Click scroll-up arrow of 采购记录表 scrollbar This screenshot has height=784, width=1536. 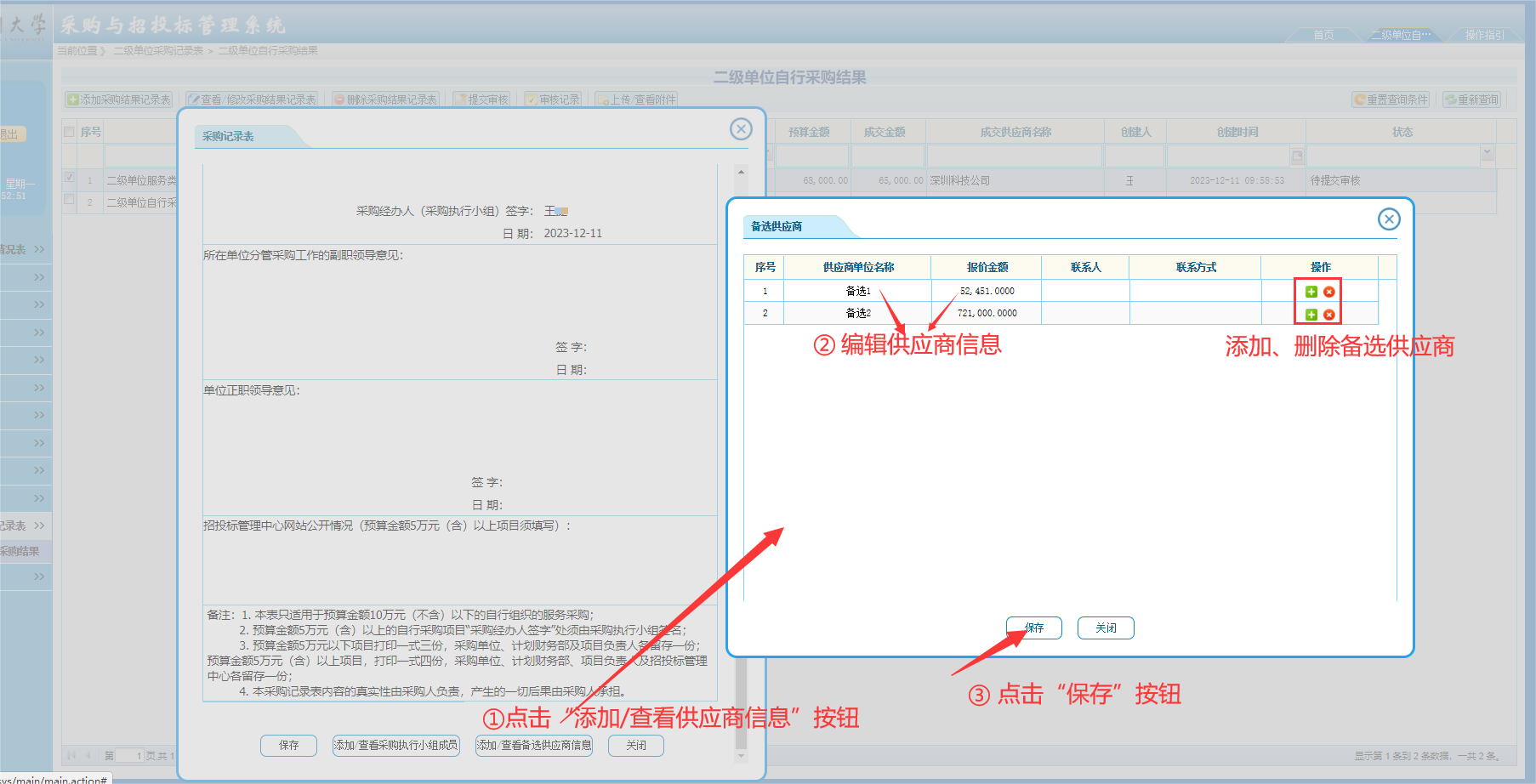click(x=741, y=172)
